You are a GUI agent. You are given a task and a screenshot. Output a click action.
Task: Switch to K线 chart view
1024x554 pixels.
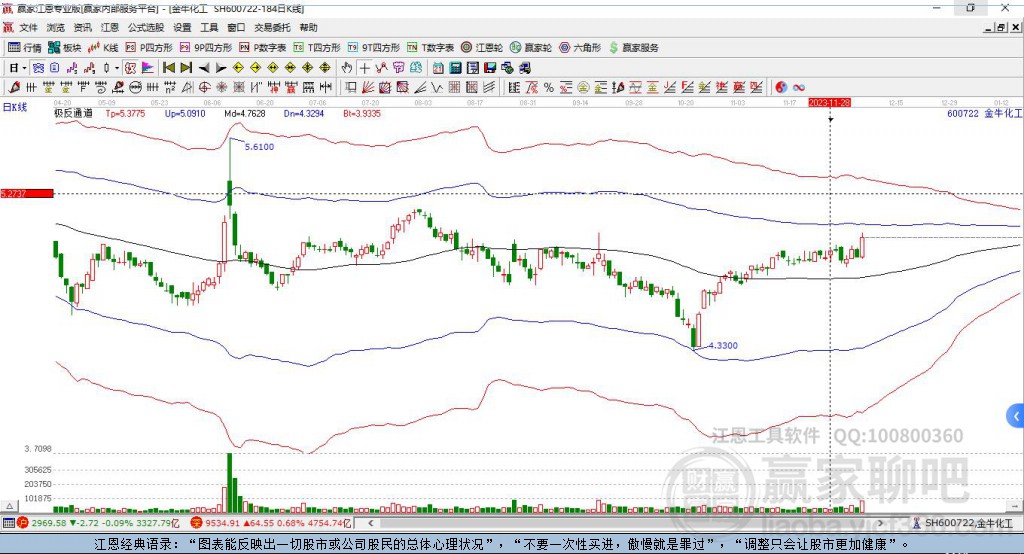point(103,48)
